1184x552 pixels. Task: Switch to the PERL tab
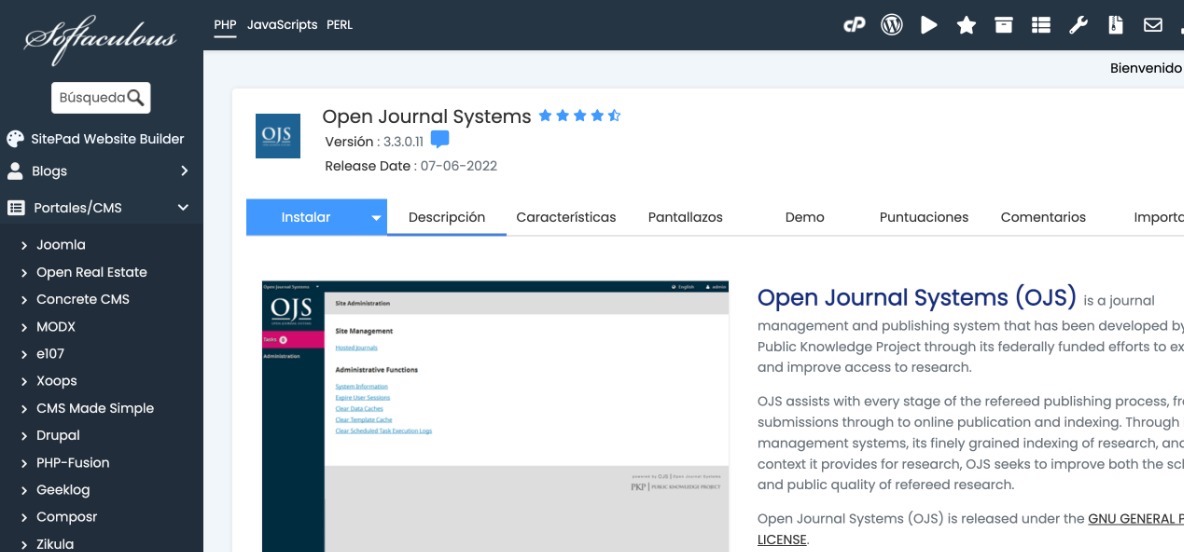[340, 25]
